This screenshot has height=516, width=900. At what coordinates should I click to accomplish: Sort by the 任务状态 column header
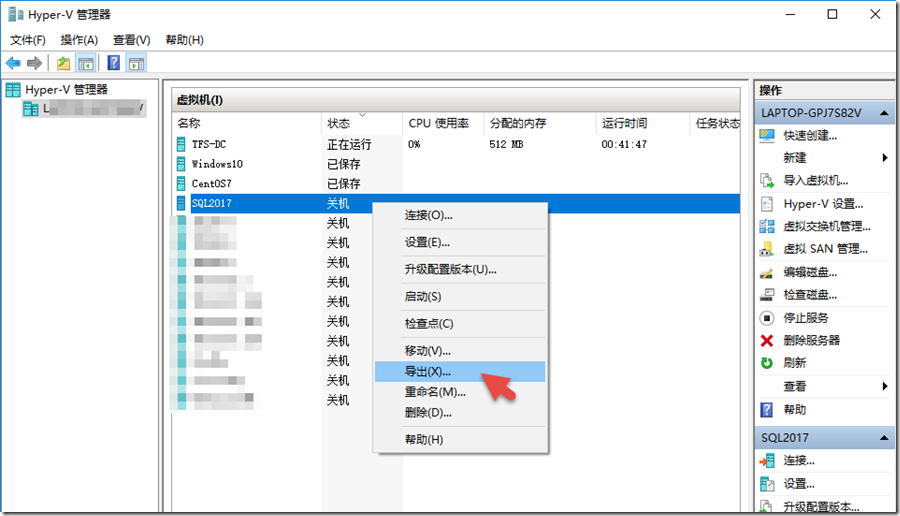click(715, 123)
